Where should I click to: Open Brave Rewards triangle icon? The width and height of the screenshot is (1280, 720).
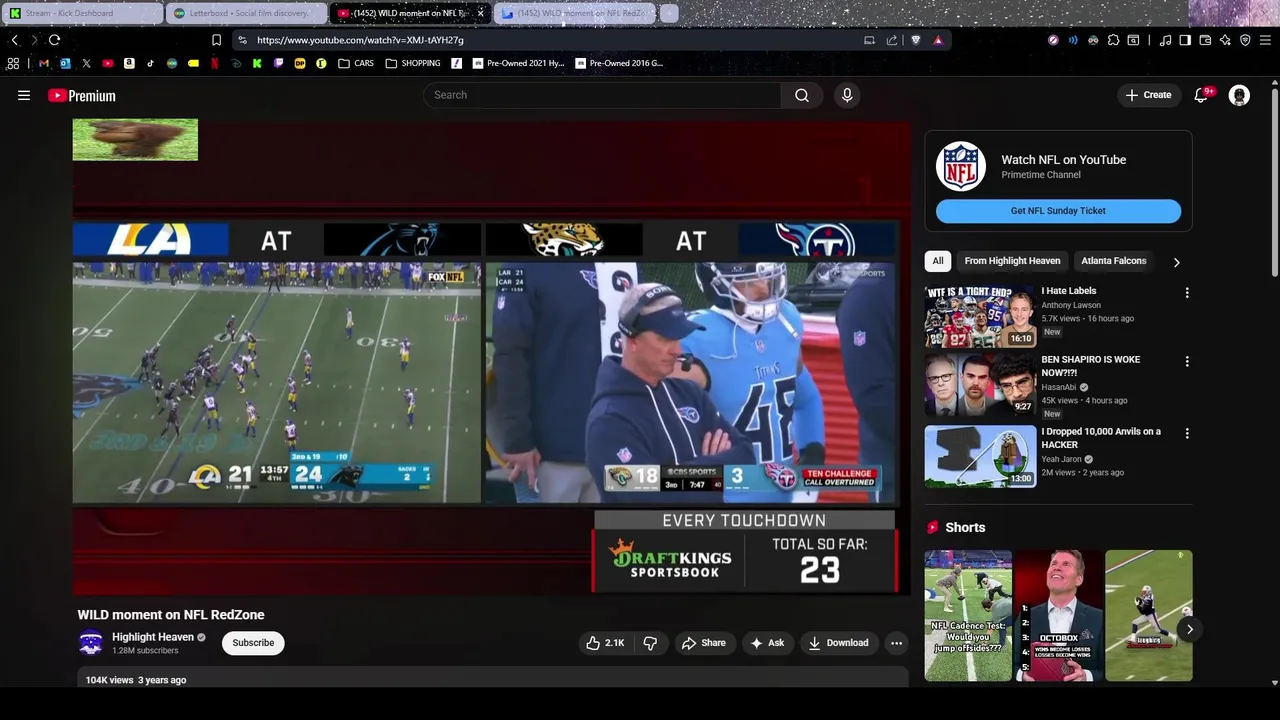pos(938,40)
